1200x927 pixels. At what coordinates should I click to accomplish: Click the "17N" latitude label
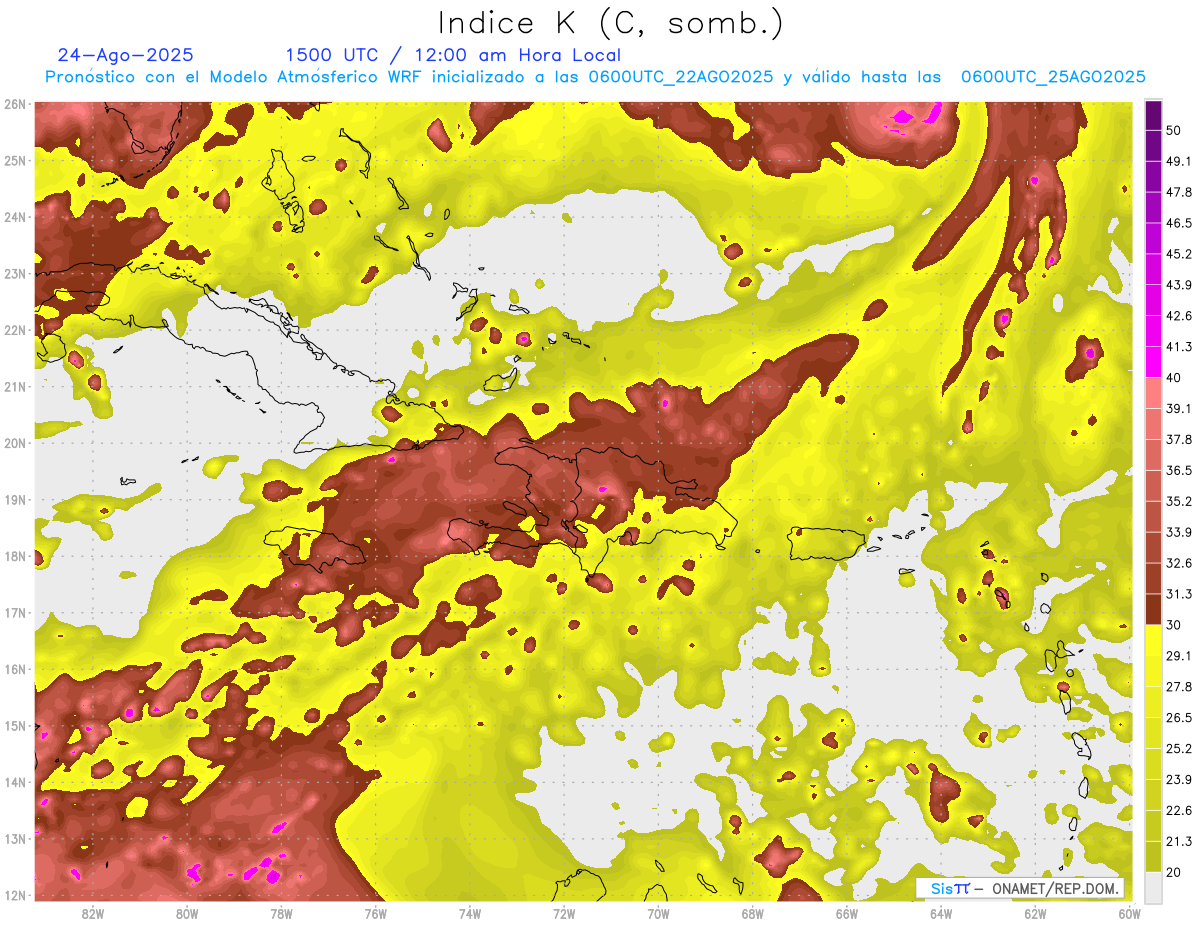[x=14, y=613]
